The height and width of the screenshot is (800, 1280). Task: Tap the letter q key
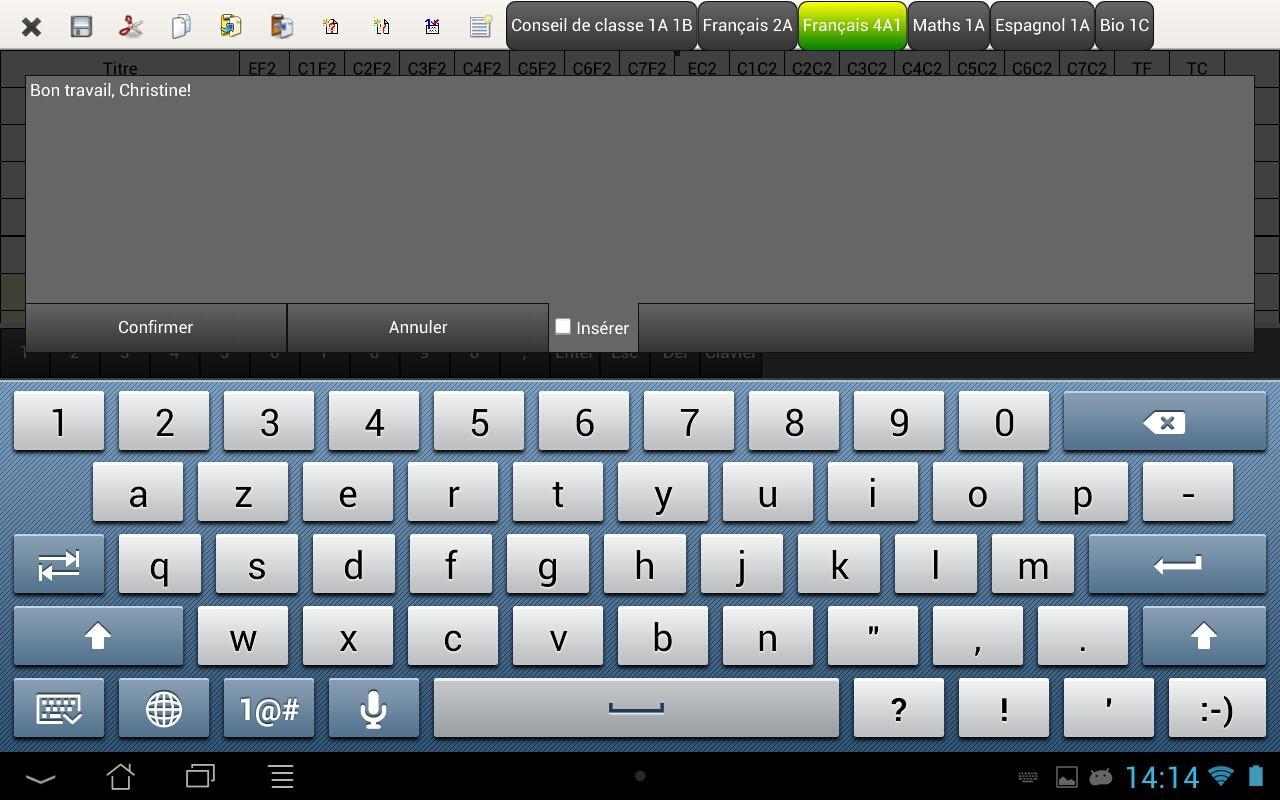click(160, 564)
